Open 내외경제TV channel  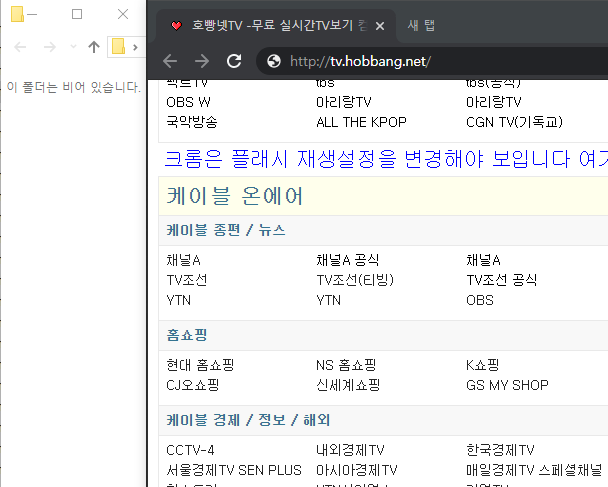(x=351, y=450)
